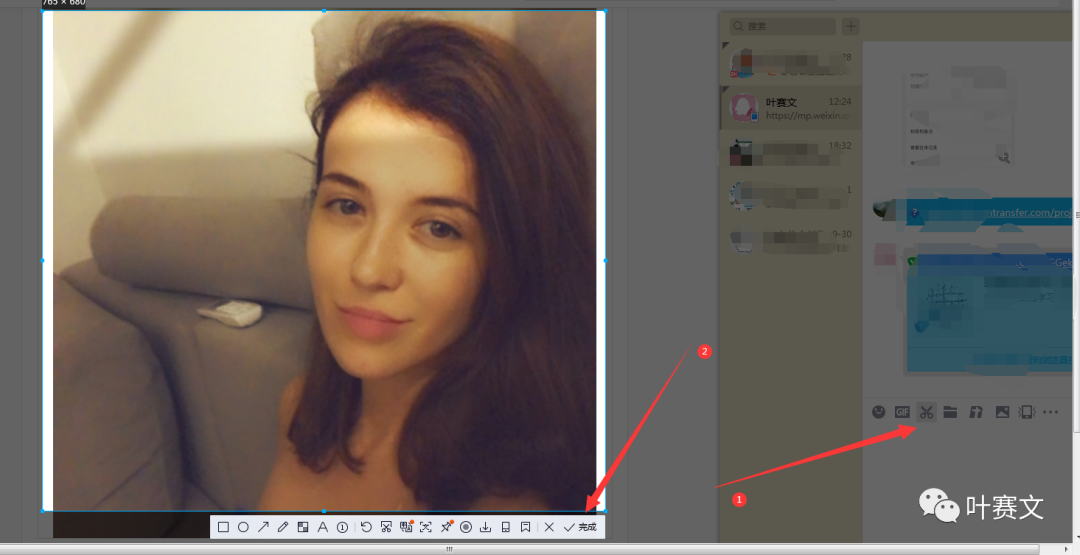Open the emoji picker in the chat window
The width and height of the screenshot is (1080, 555).
tap(878, 412)
